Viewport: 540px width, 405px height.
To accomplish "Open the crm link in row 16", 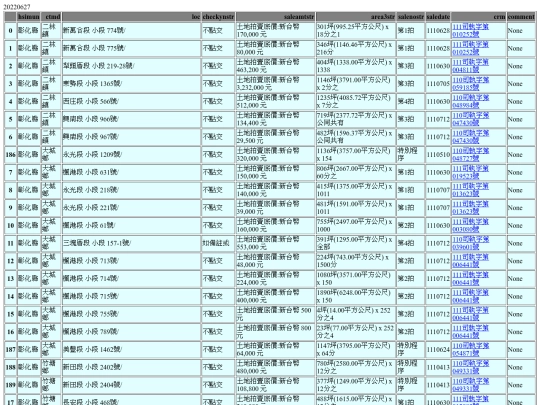I will (x=470, y=332).
